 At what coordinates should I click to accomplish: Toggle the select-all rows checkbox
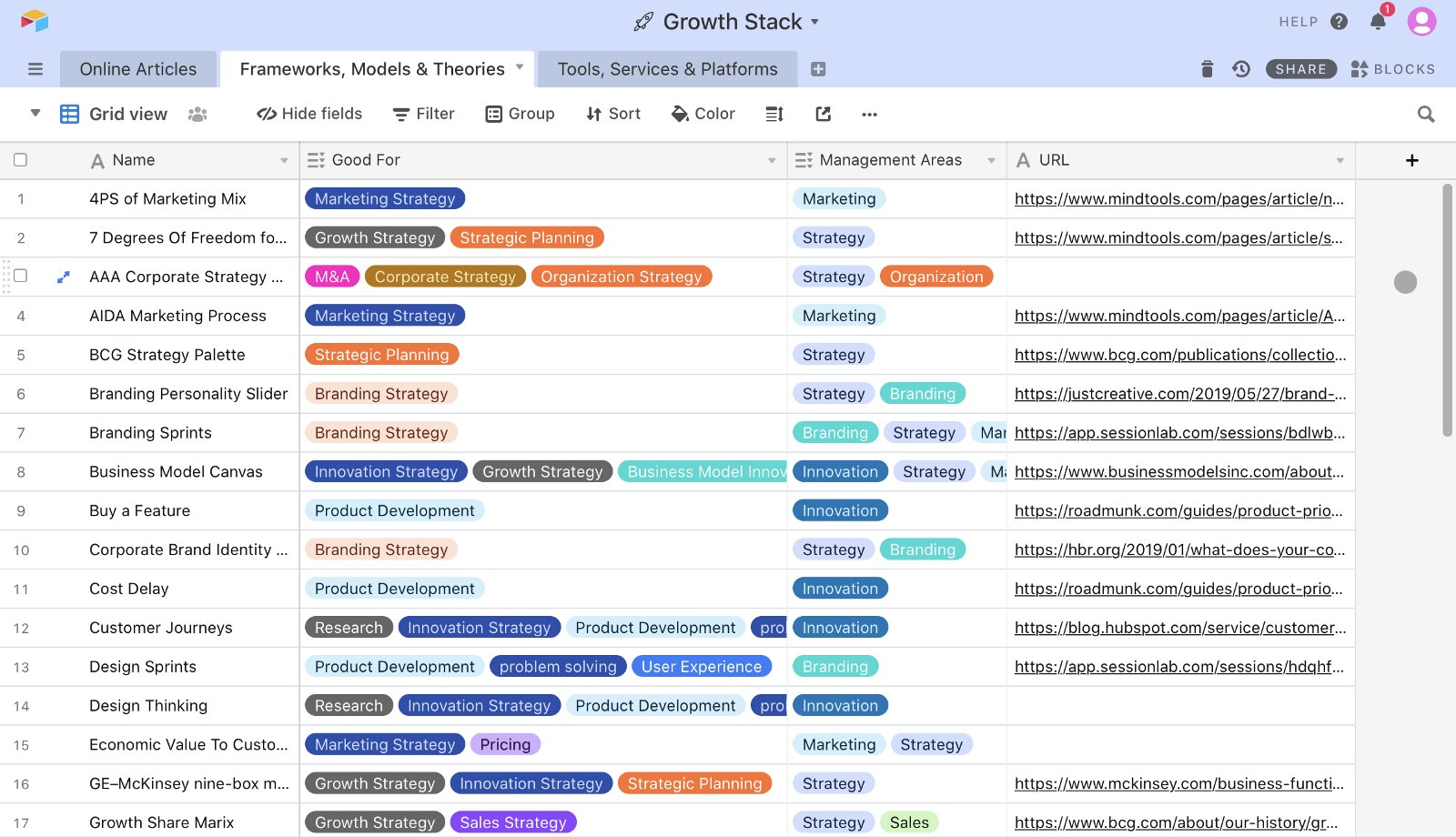(20, 160)
